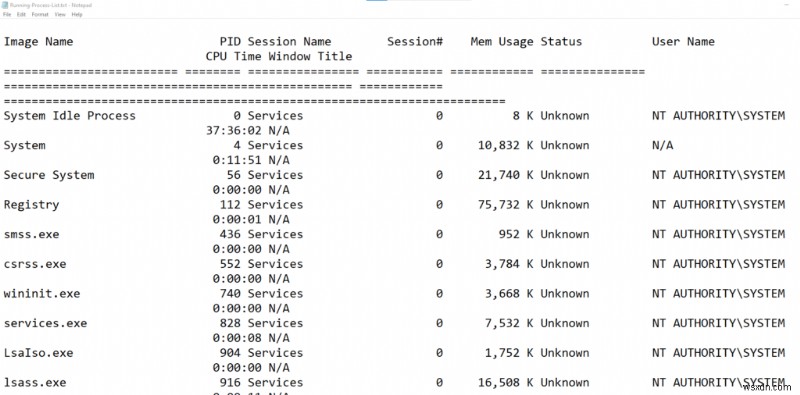Click the 'Image Name' column header text

[38, 42]
